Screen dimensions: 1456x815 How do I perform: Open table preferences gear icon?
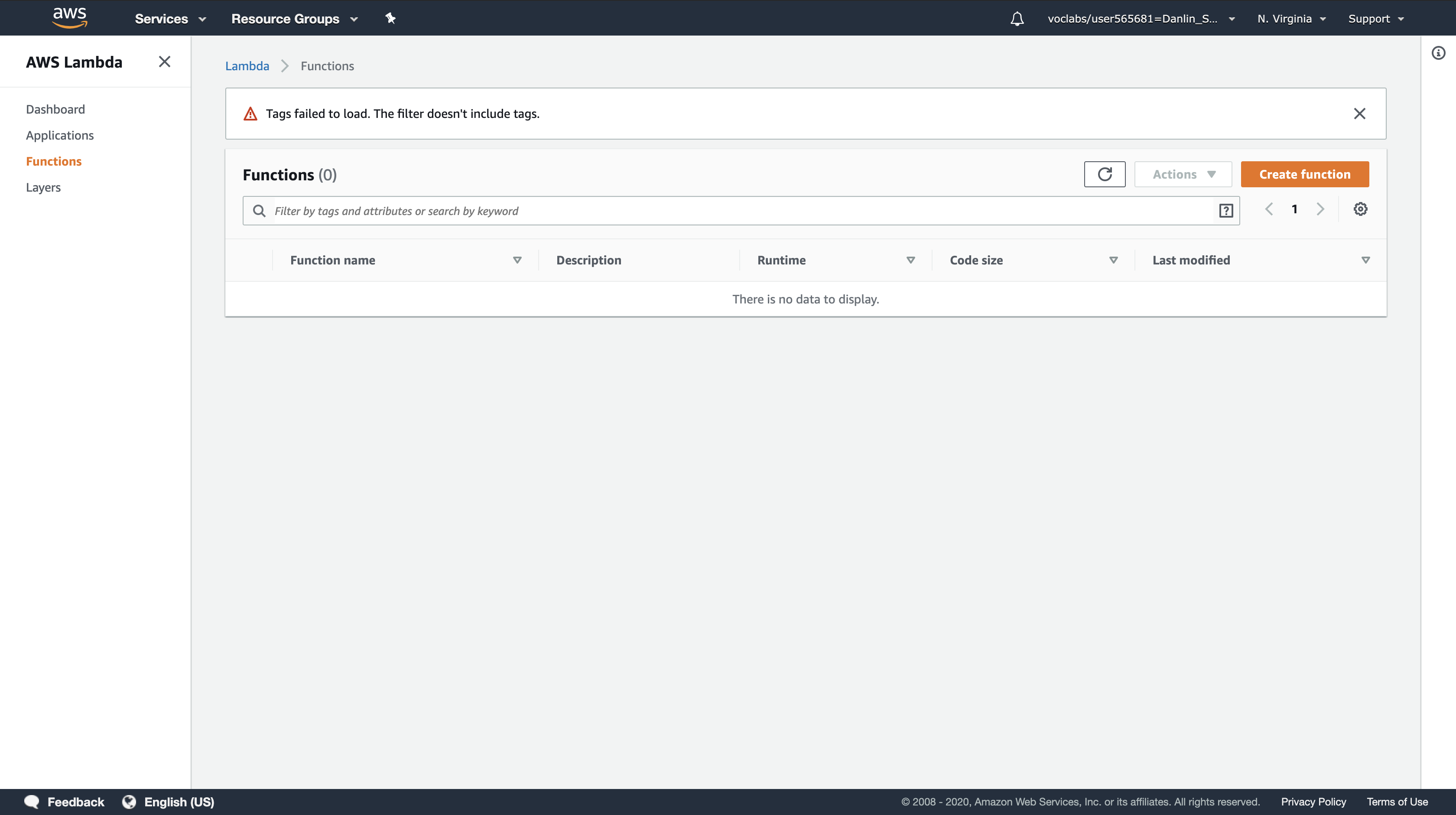(x=1361, y=209)
